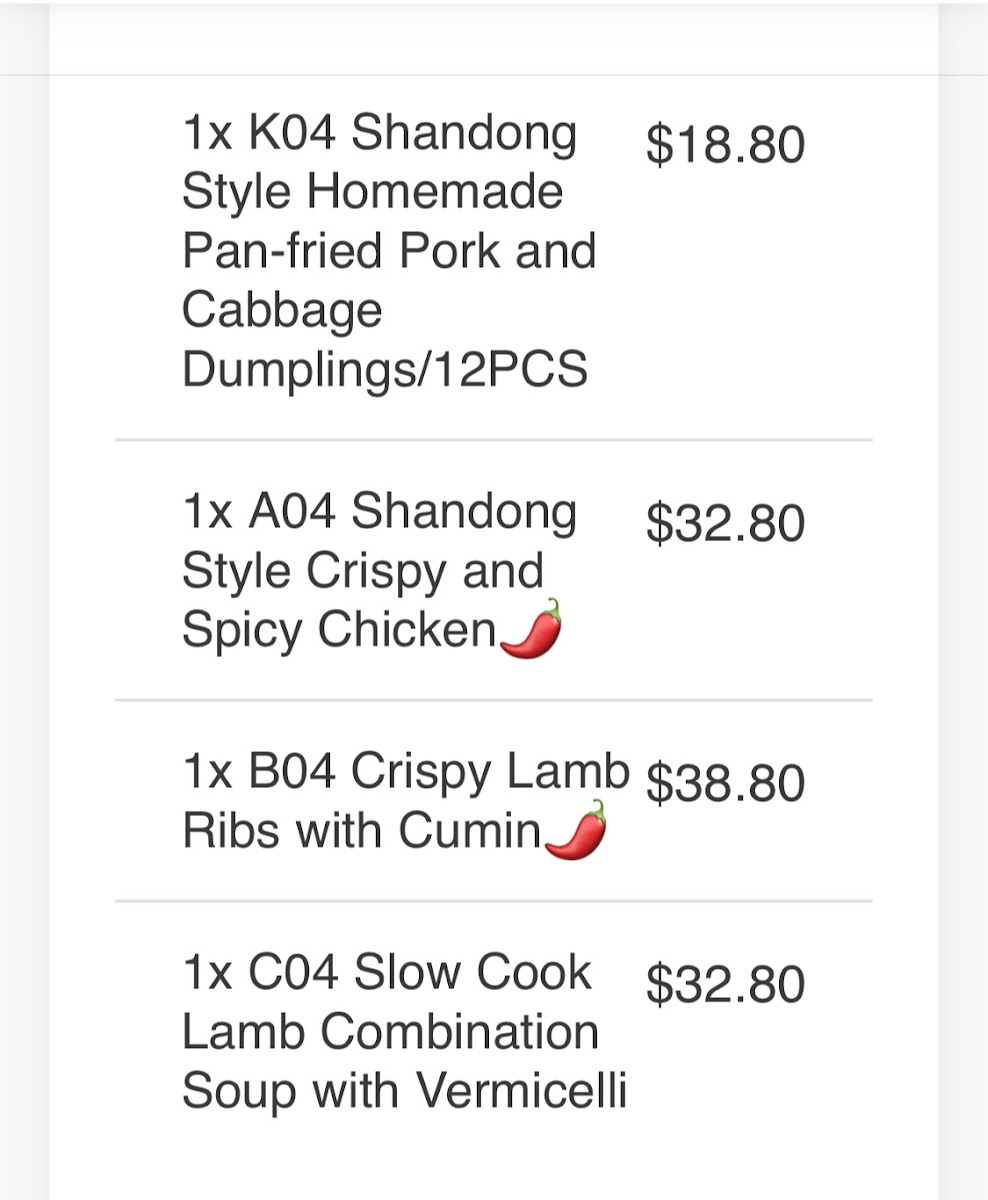Click the $32.80 price for Lamb Soup
The height and width of the screenshot is (1200, 988).
coord(725,984)
